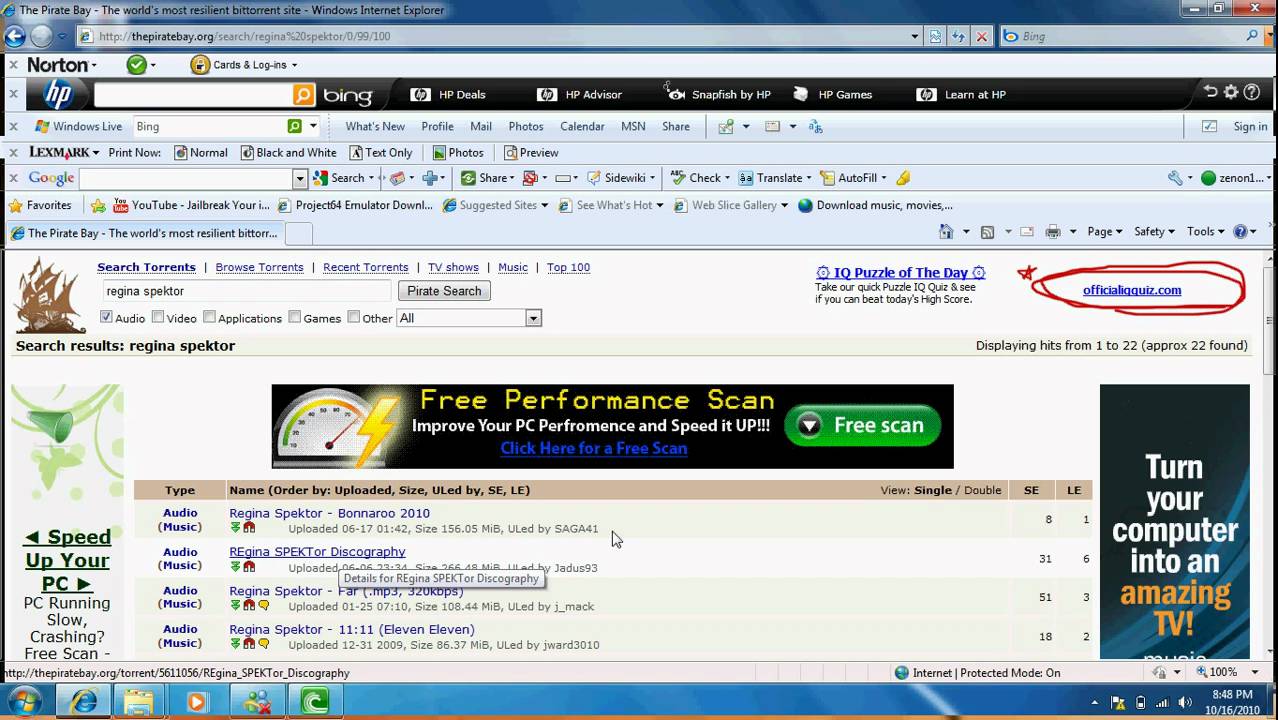Open the REgina SPEKTor Discography torrent link

(x=317, y=552)
